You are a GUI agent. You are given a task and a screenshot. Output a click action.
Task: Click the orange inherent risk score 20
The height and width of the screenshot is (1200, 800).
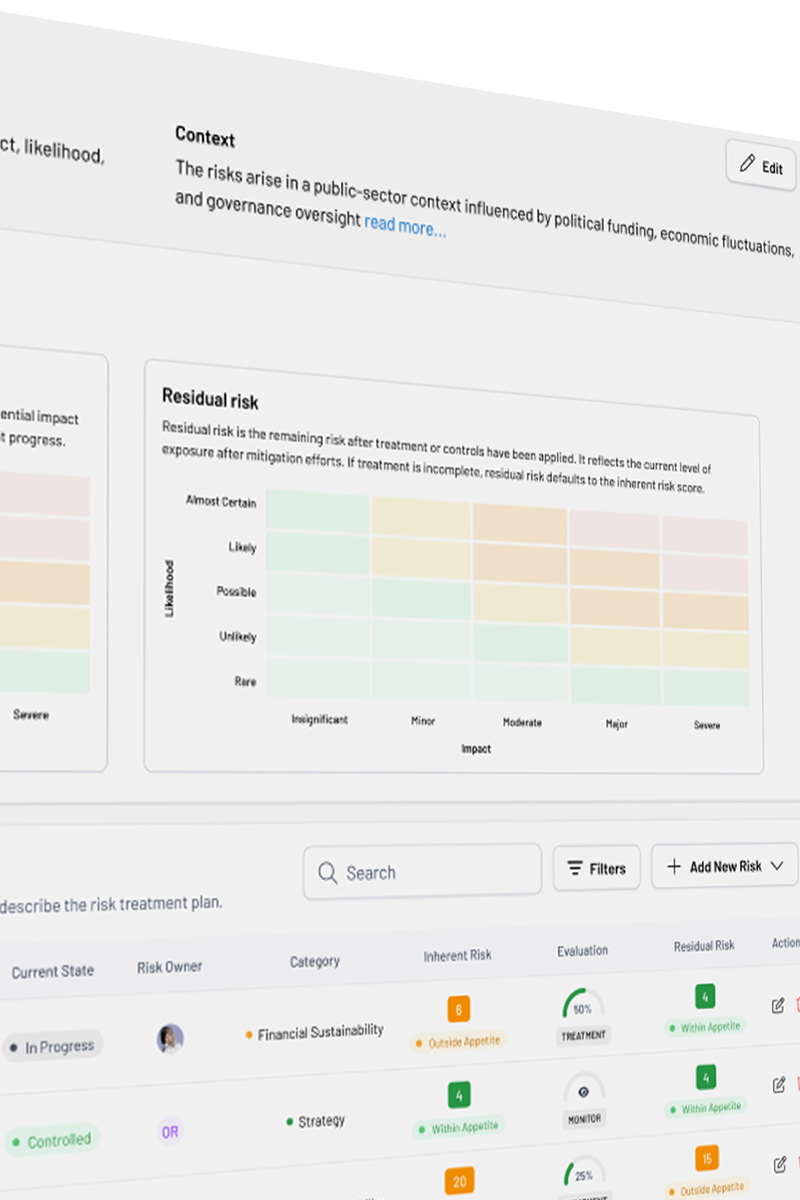[459, 1181]
